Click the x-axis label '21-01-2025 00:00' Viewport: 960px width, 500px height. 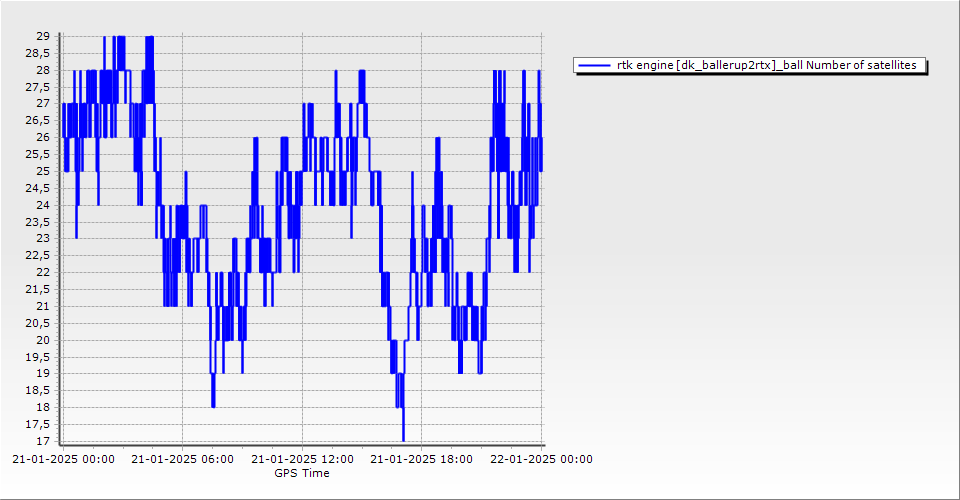pos(62,460)
